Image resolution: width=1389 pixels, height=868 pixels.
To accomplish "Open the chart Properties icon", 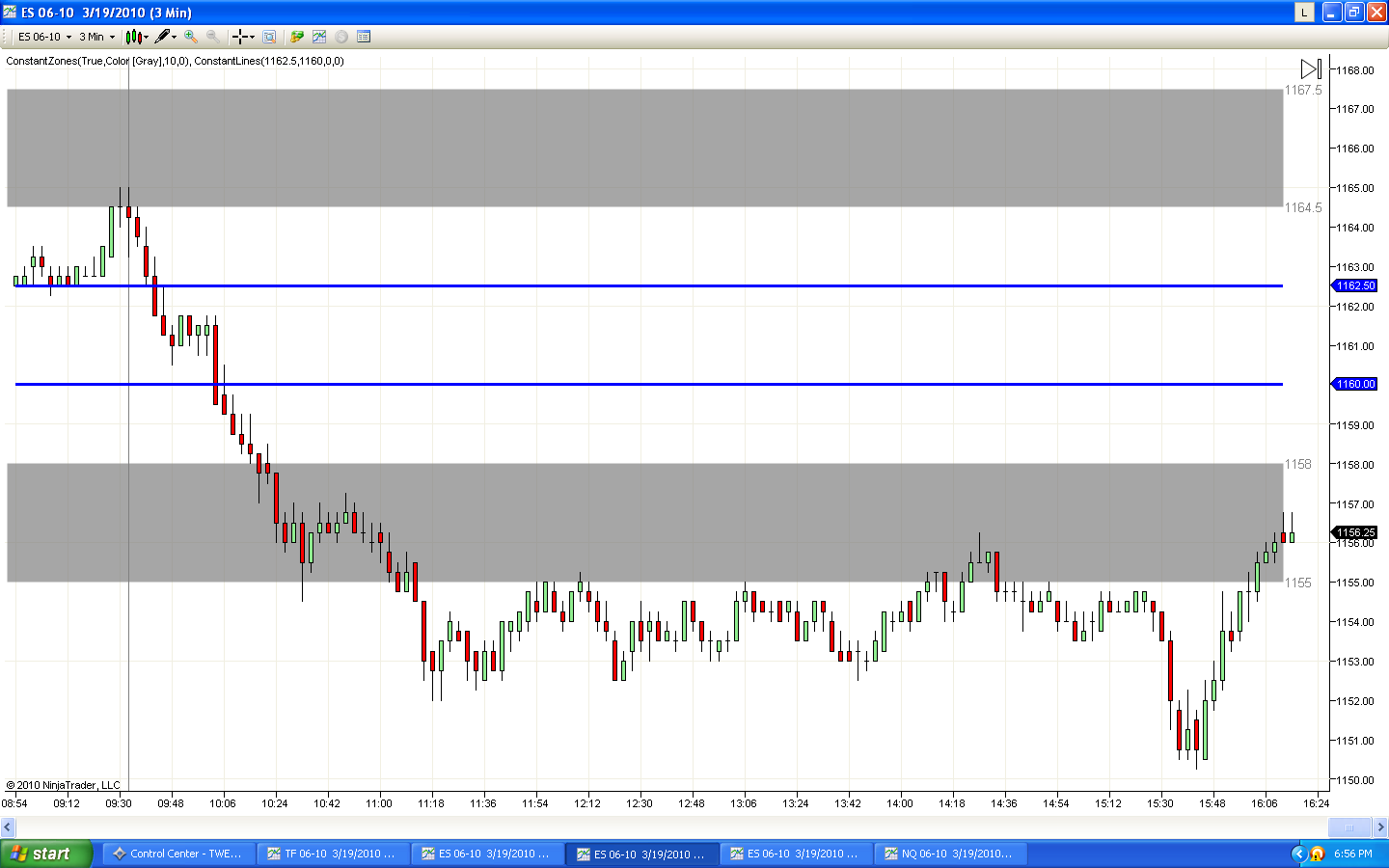I will click(364, 37).
